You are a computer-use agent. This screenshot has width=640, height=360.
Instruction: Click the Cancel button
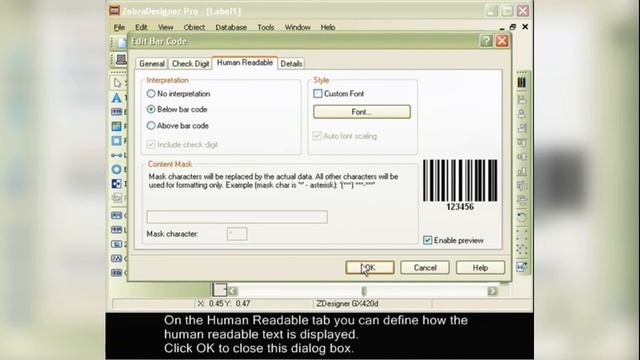425,268
